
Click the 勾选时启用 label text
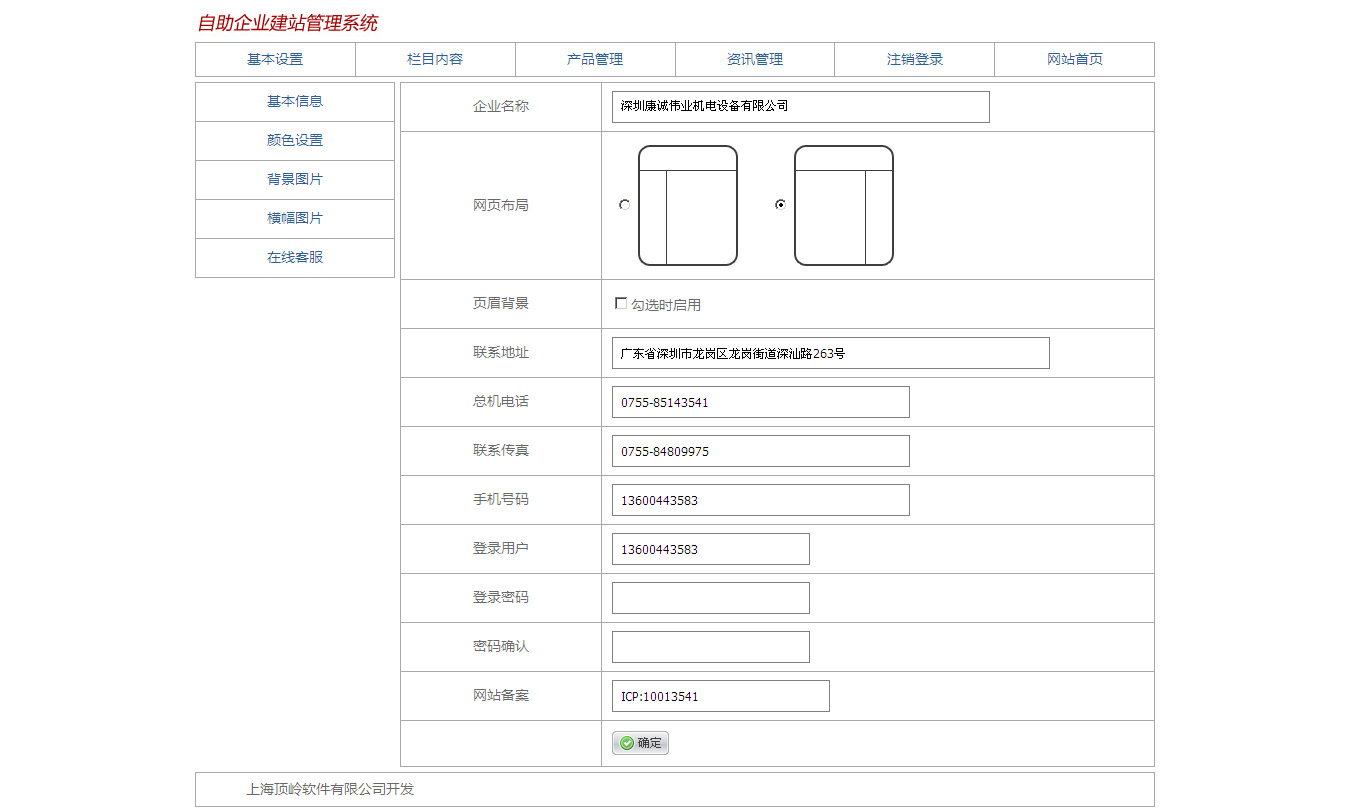(x=666, y=305)
